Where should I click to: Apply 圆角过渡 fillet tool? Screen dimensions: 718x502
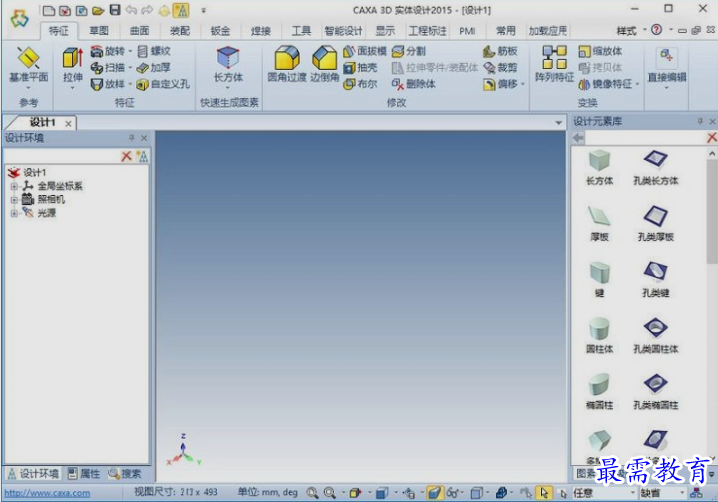(x=287, y=64)
